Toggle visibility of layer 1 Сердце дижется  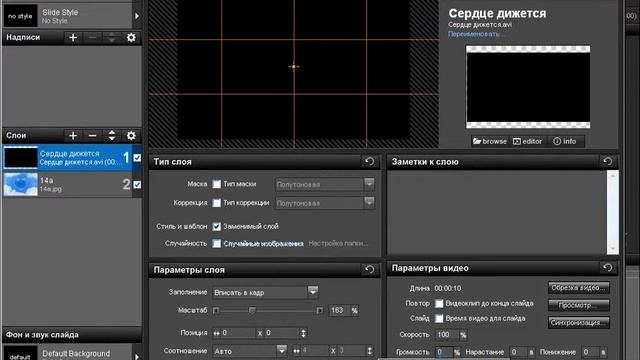[137, 158]
